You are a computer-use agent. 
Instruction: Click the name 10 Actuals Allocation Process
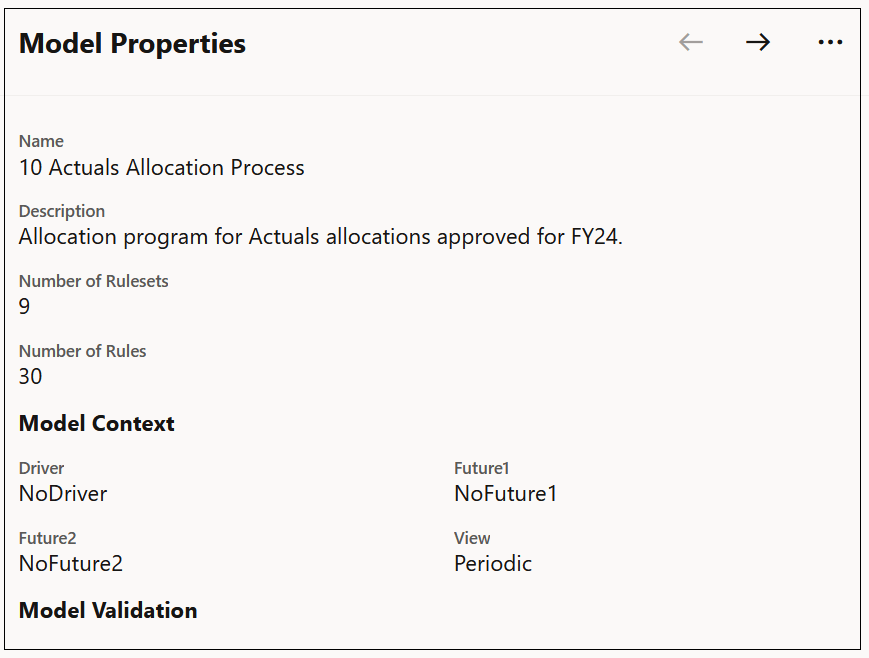tap(161, 167)
